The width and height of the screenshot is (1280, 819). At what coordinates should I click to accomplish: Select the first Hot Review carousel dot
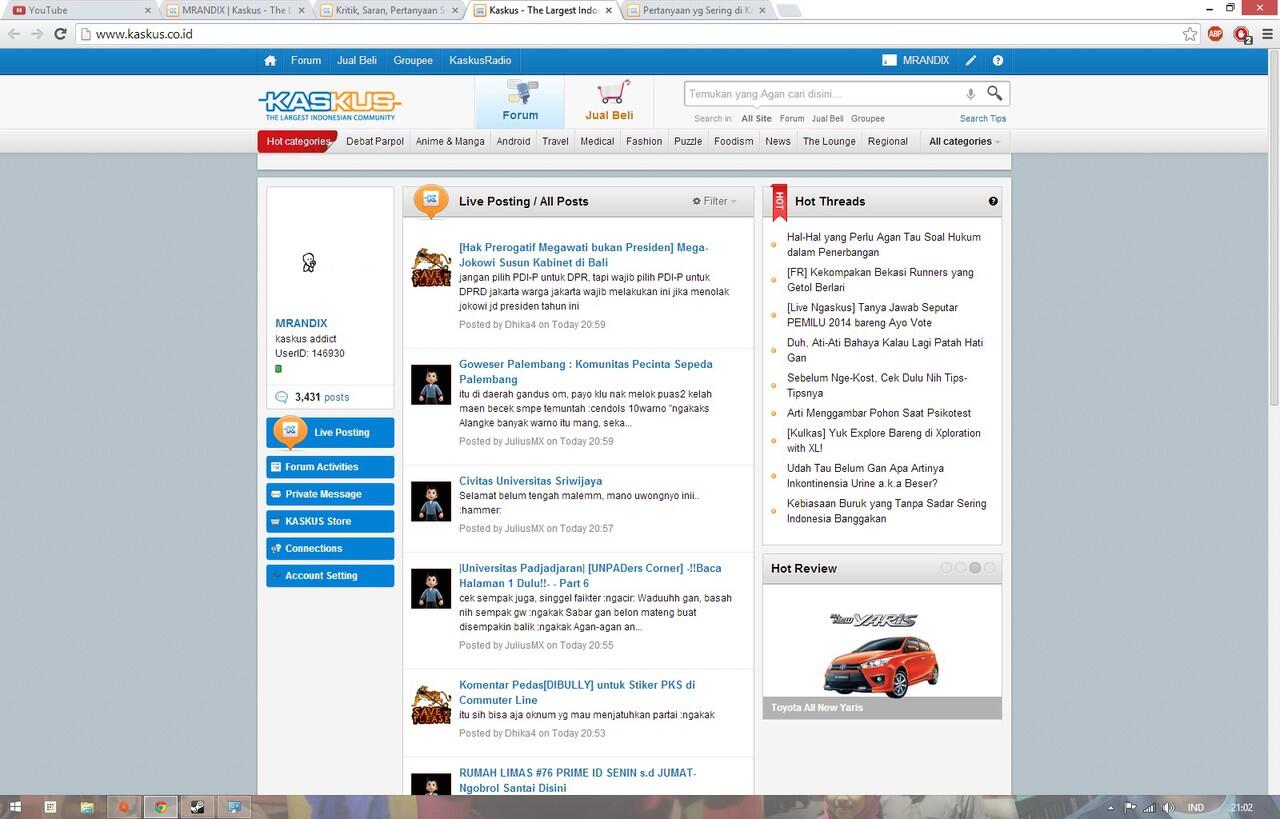click(946, 568)
